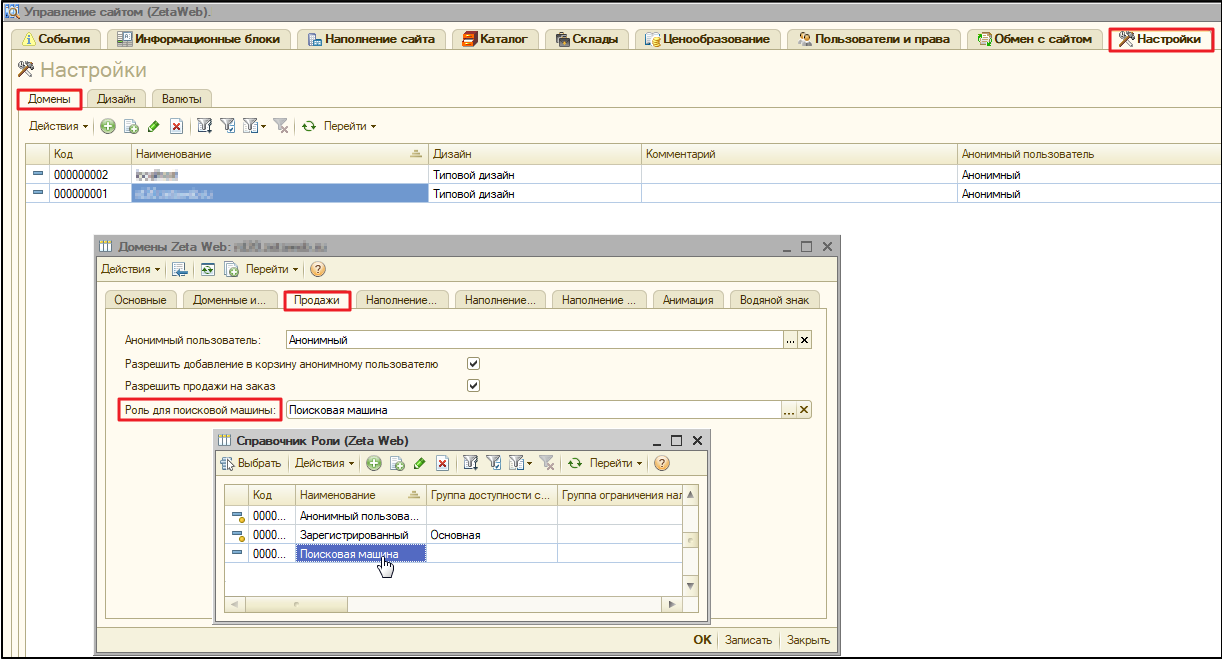The width and height of the screenshot is (1222, 659).
Task: Click the Выбрать button in the roles catalog
Action: click(251, 463)
